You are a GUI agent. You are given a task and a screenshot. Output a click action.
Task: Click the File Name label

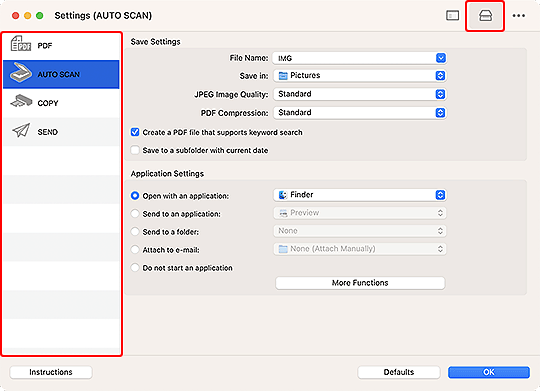click(x=249, y=58)
